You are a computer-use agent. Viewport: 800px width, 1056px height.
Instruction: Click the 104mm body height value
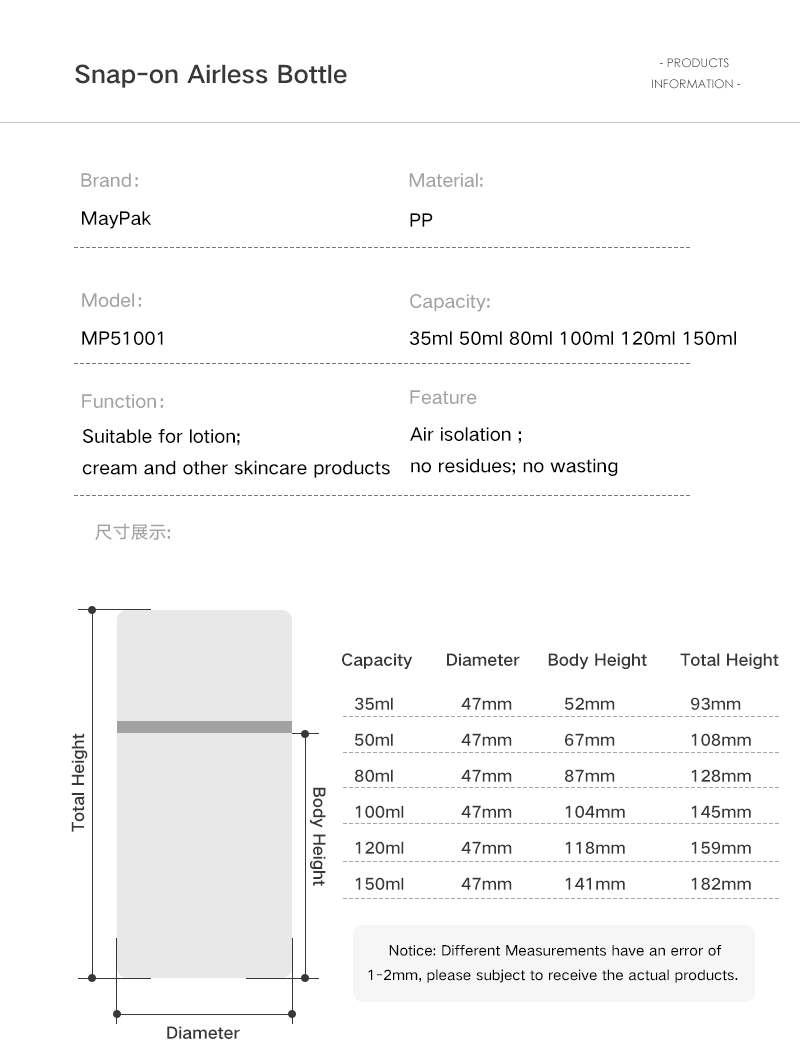click(x=594, y=812)
